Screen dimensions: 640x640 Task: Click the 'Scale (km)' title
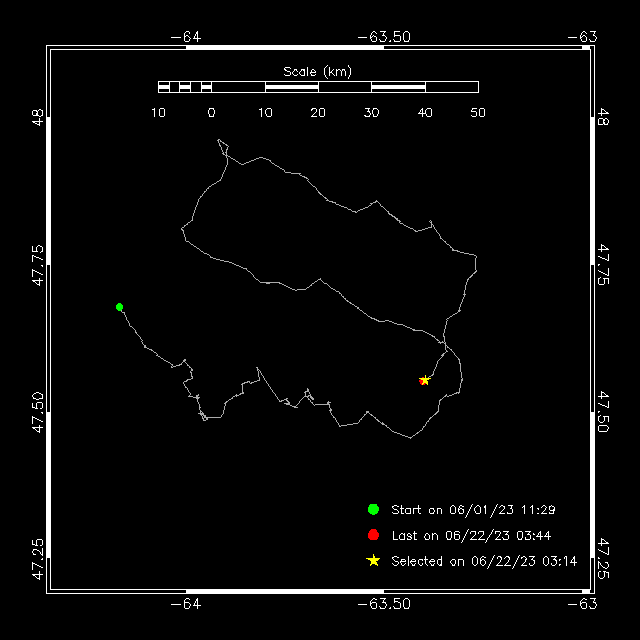pyautogui.click(x=318, y=72)
